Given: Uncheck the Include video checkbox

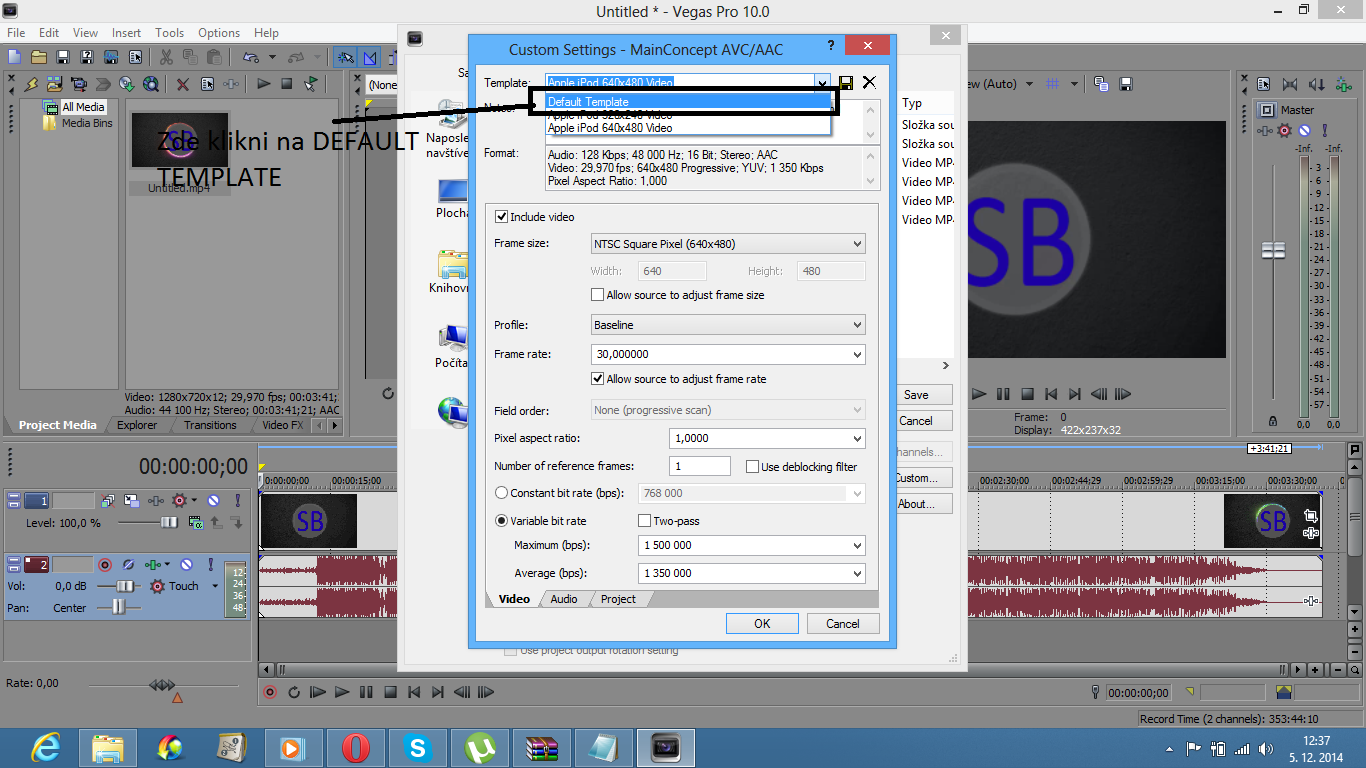Looking at the screenshot, I should (x=502, y=217).
